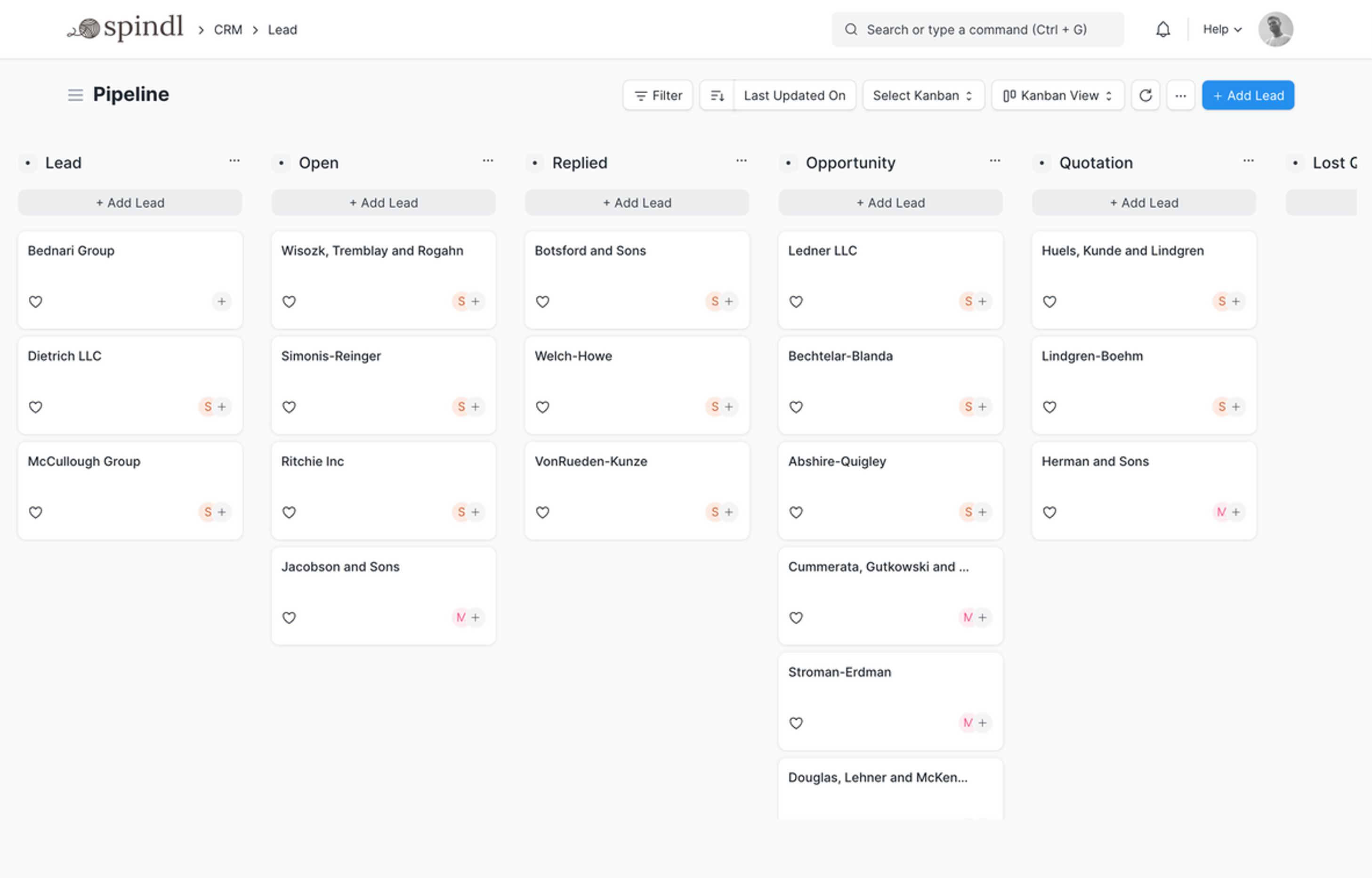The image size is (1372, 878).
Task: Open the three-dot menu in the toolbar
Action: click(x=1180, y=95)
